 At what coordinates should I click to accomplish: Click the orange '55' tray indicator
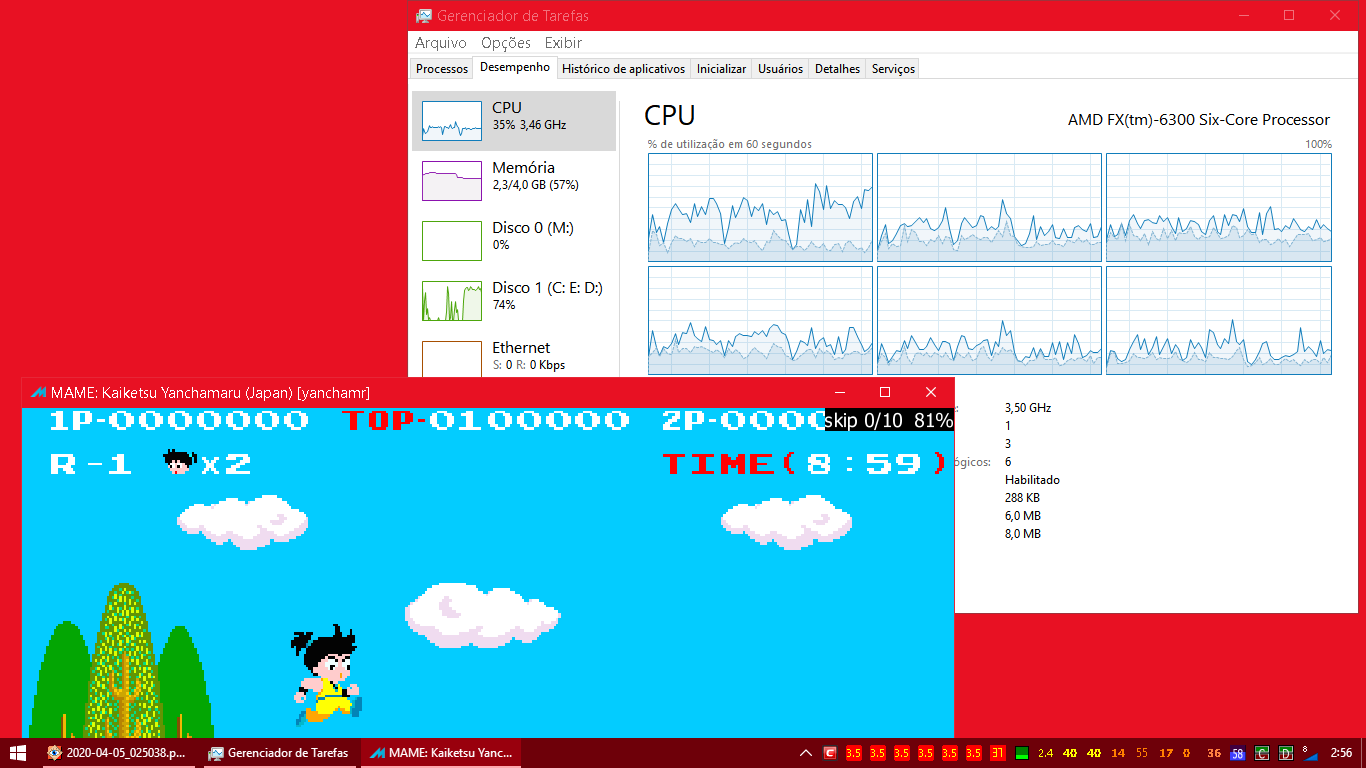pyautogui.click(x=1142, y=753)
